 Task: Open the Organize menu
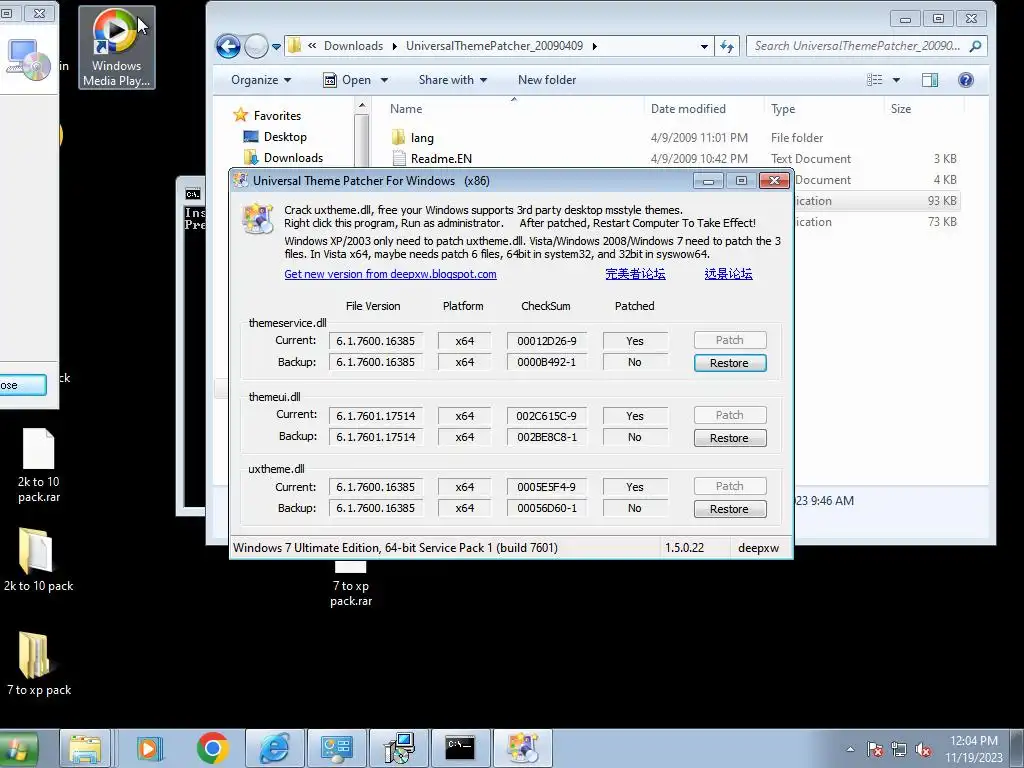tap(261, 80)
